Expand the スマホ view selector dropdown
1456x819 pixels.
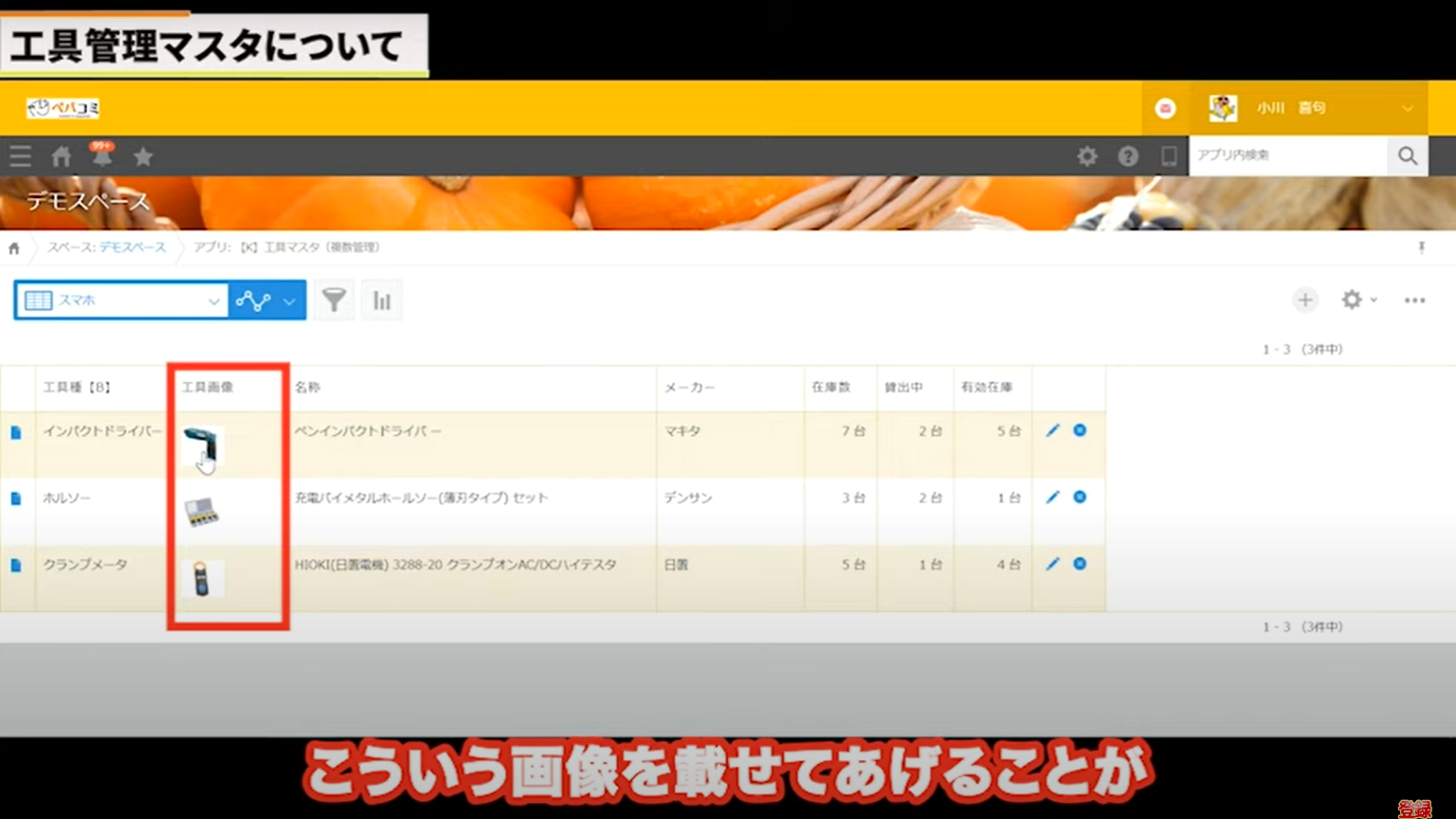point(213,300)
